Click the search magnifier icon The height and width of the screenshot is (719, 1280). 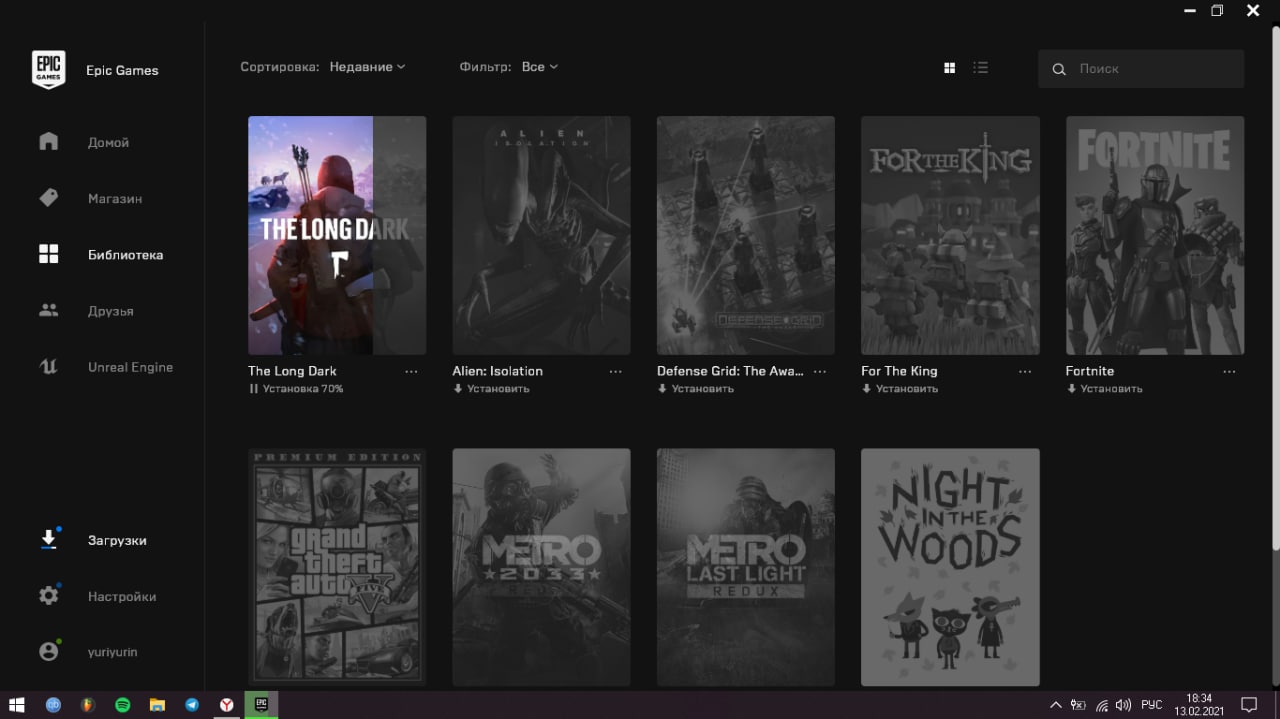(x=1059, y=69)
